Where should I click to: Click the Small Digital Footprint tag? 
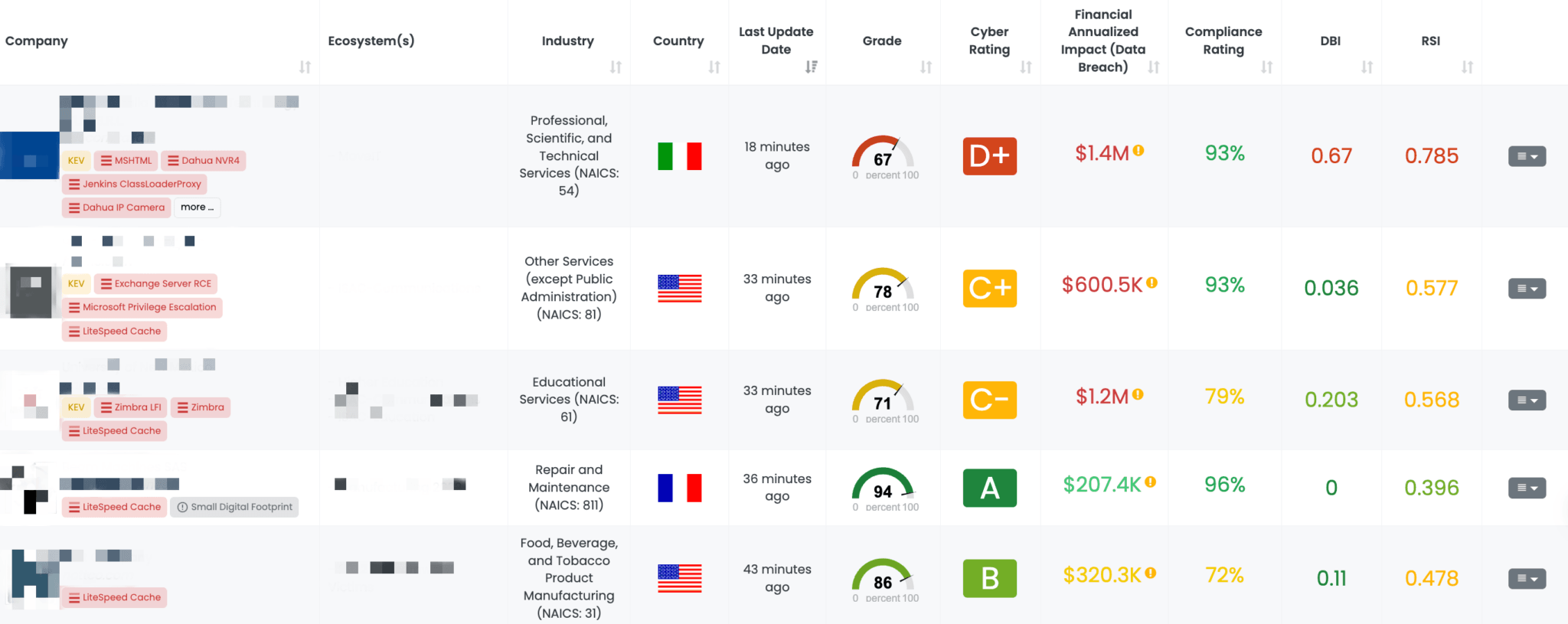tap(234, 507)
